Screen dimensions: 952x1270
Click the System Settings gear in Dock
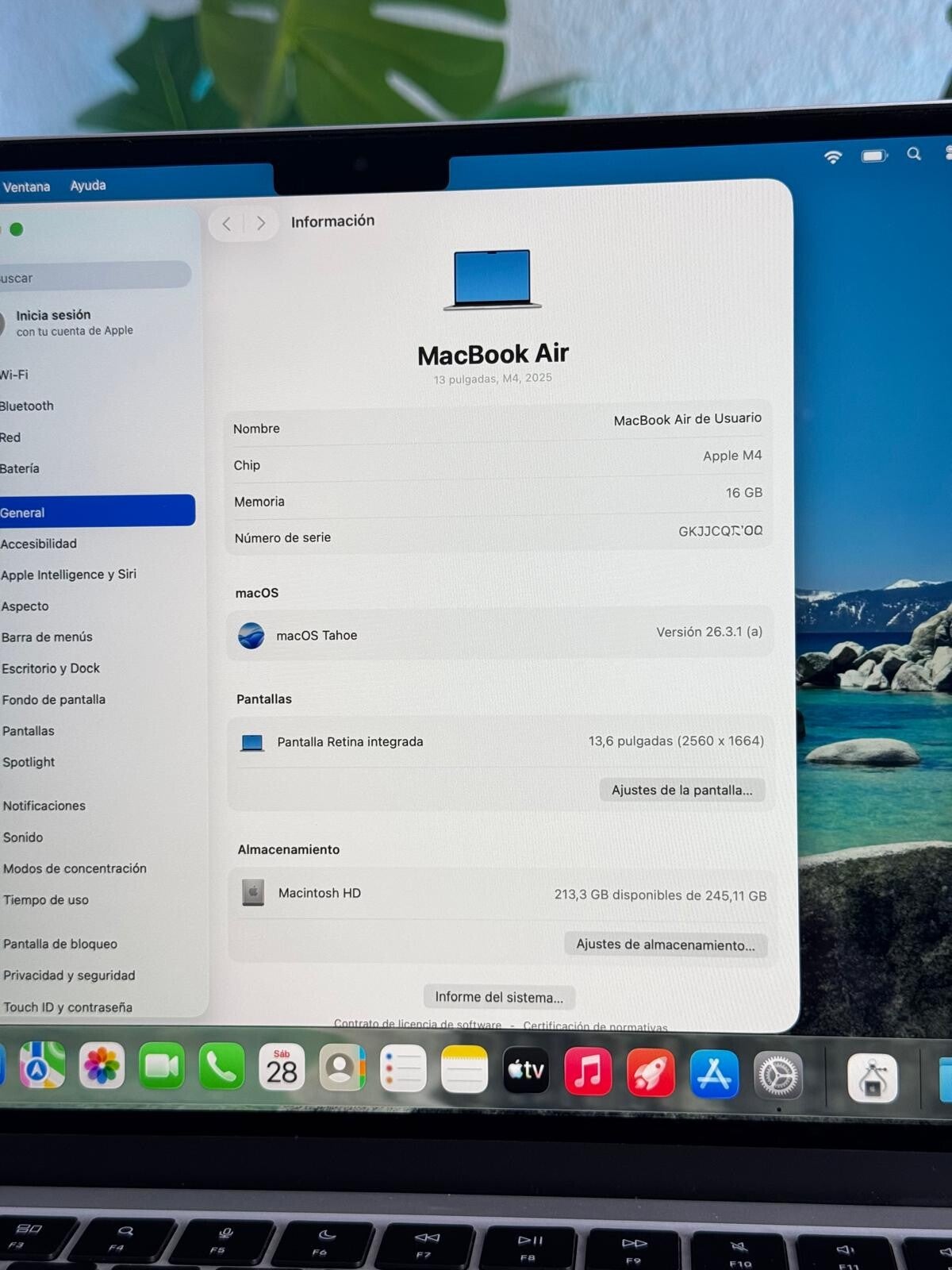777,1076
